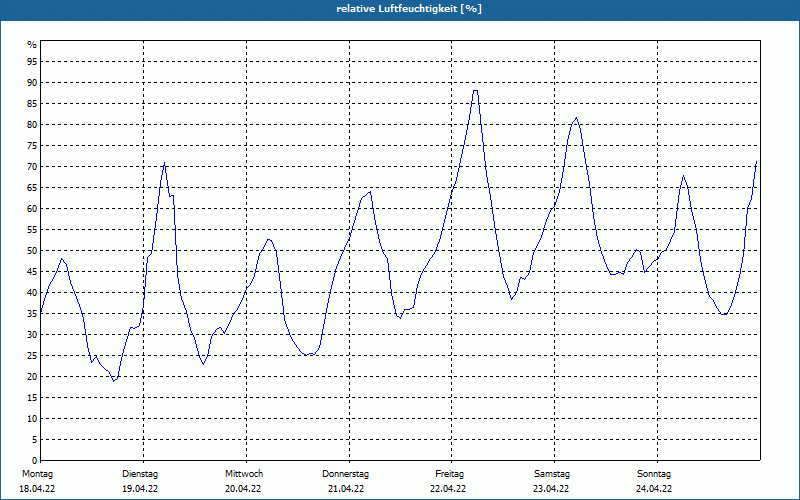
Task: Click the 'Donnerstag' day label
Action: (345, 474)
